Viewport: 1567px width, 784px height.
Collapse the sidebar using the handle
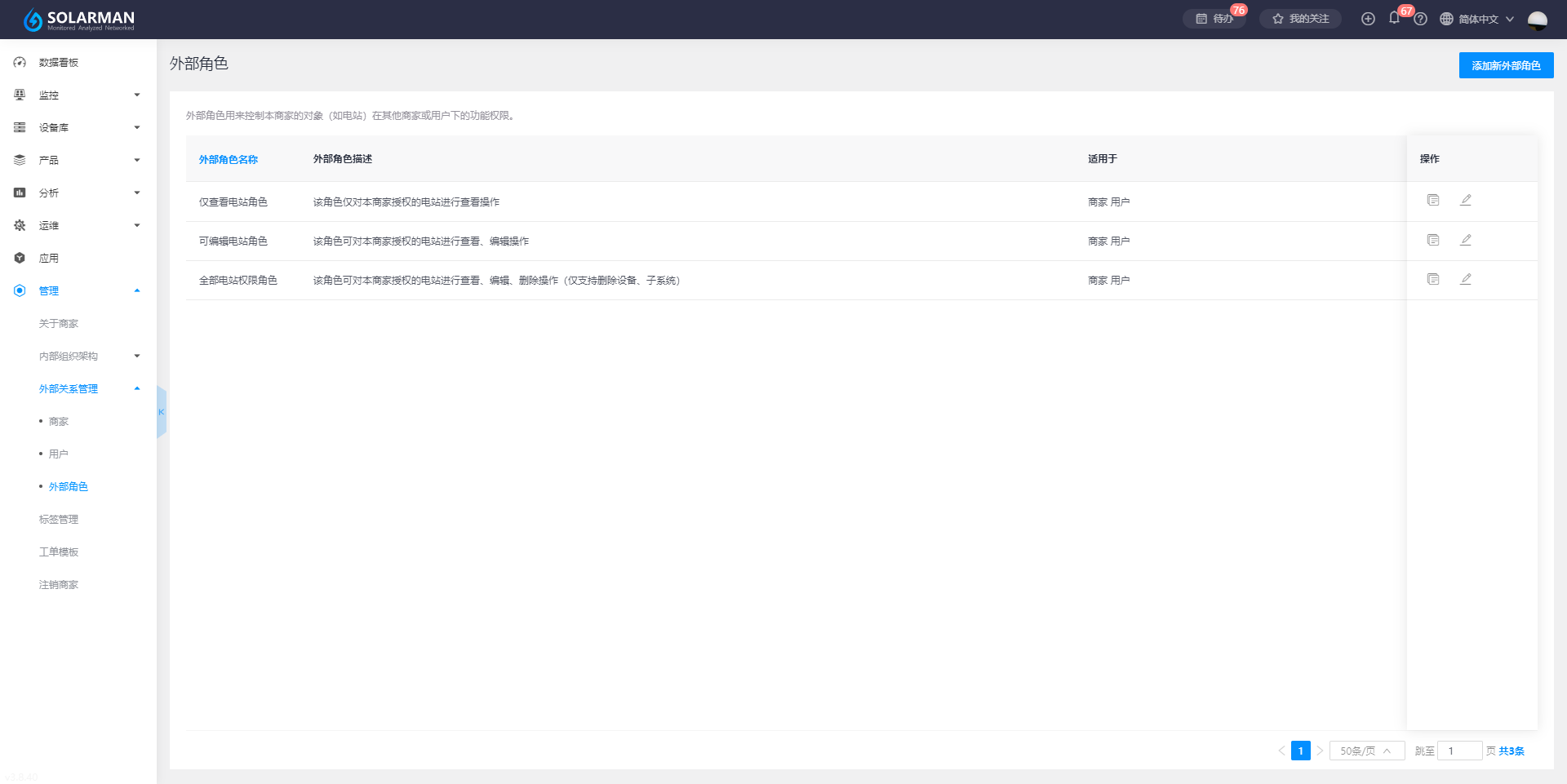coord(162,412)
